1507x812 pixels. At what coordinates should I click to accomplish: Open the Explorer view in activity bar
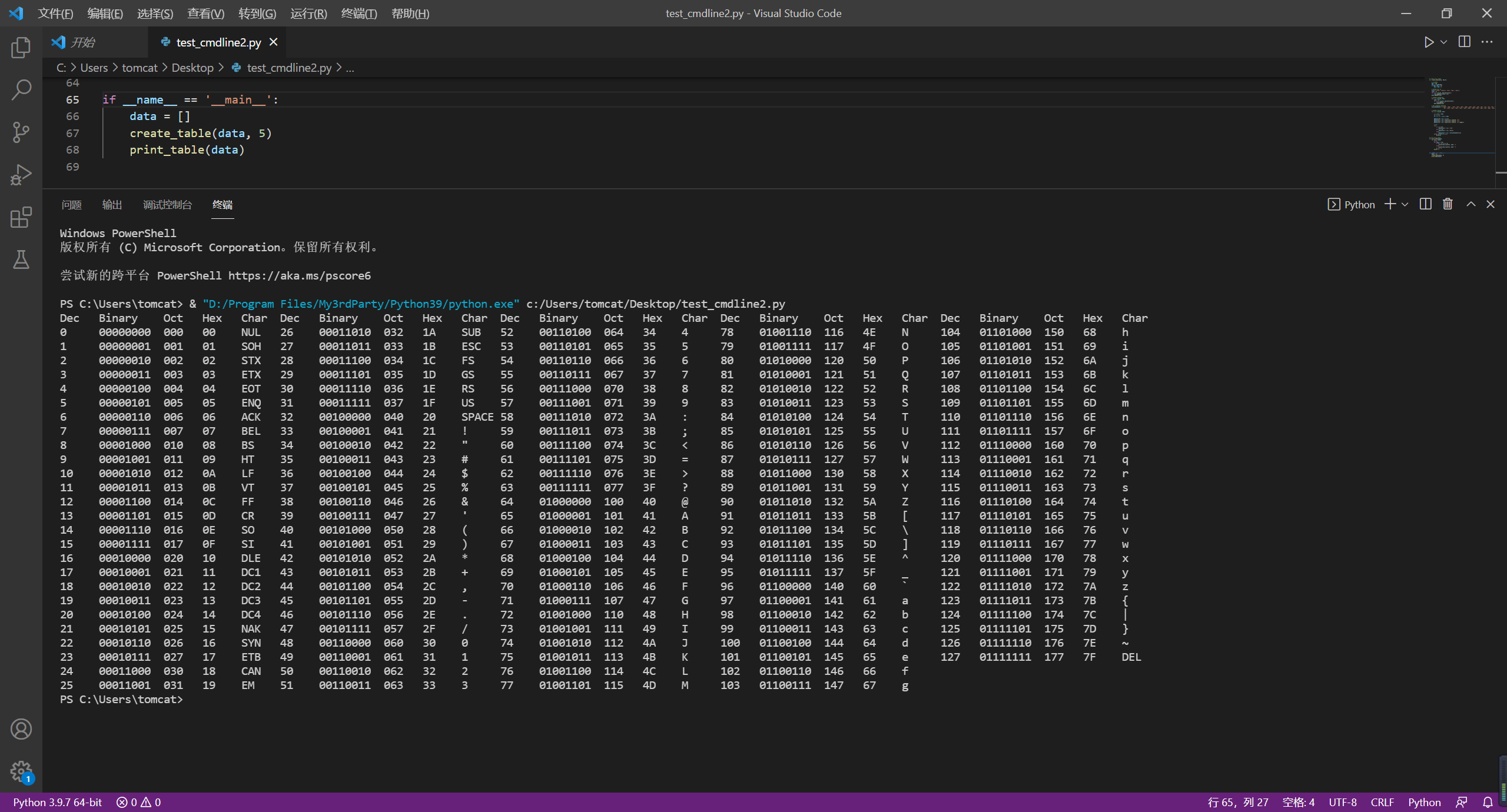[x=21, y=48]
